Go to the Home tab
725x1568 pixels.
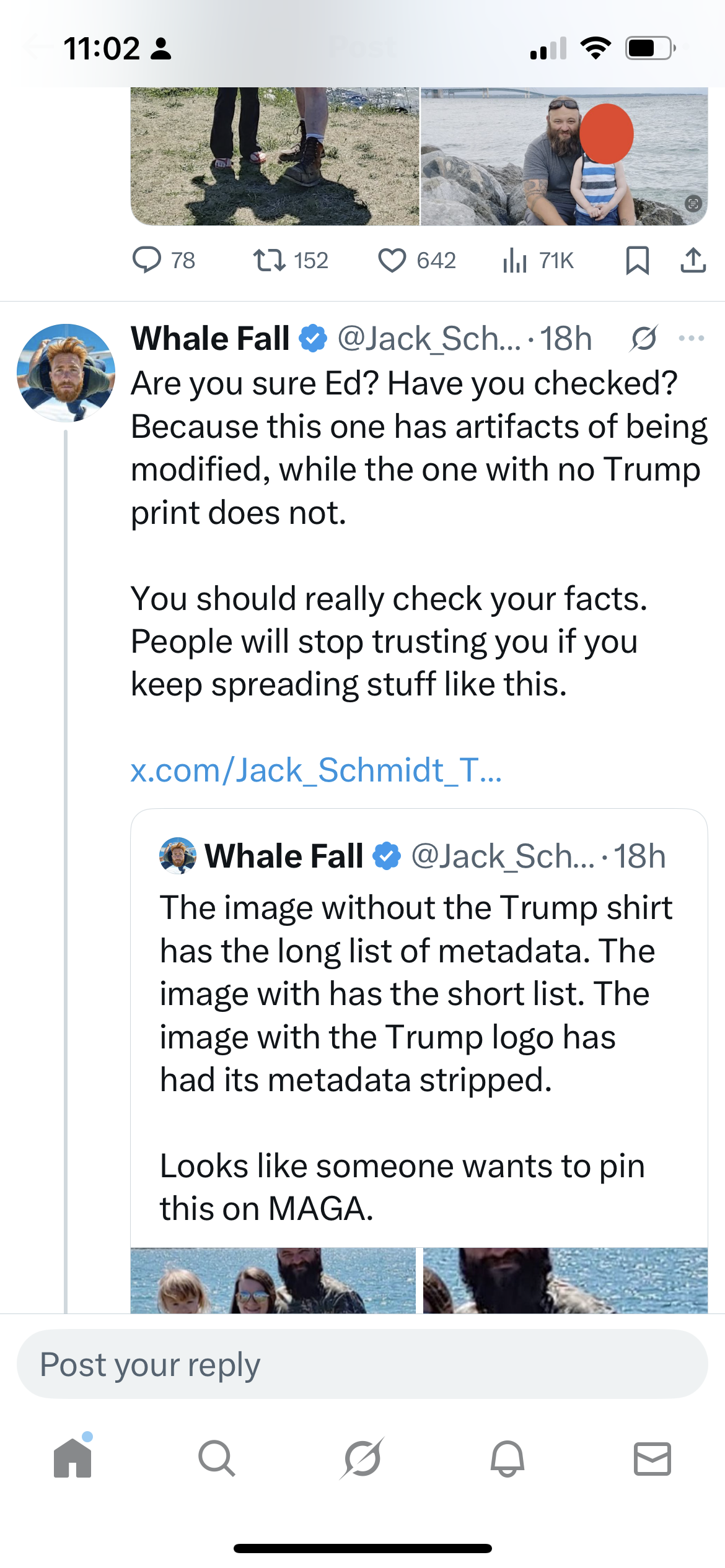72,1458
